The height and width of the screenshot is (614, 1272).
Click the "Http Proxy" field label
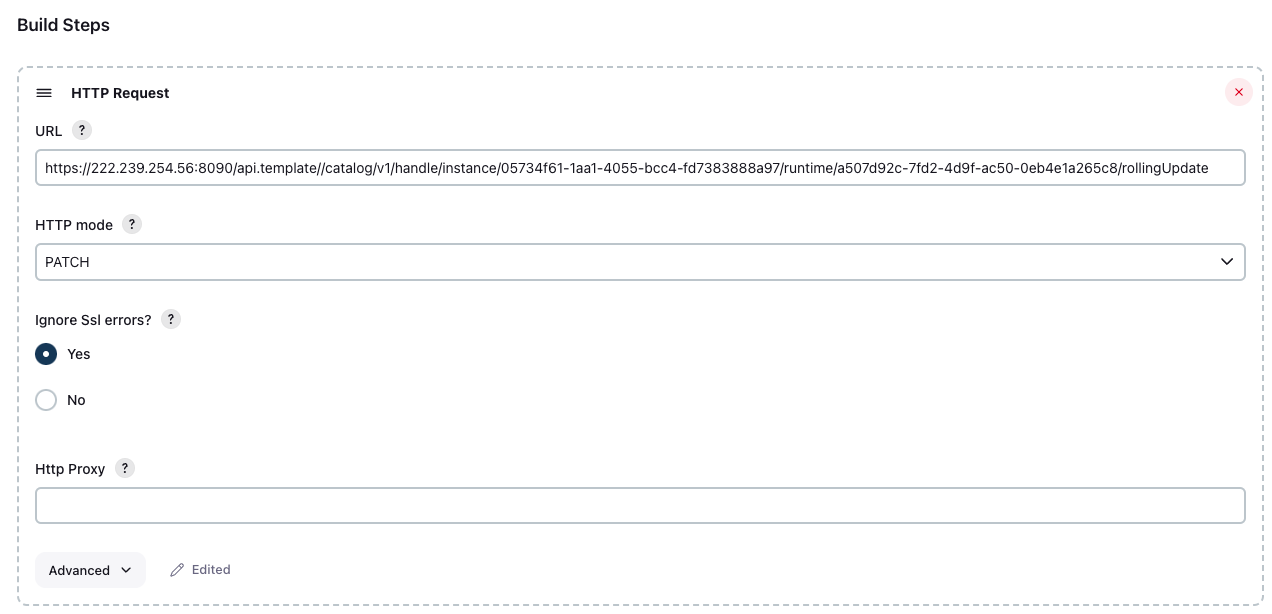(x=70, y=469)
